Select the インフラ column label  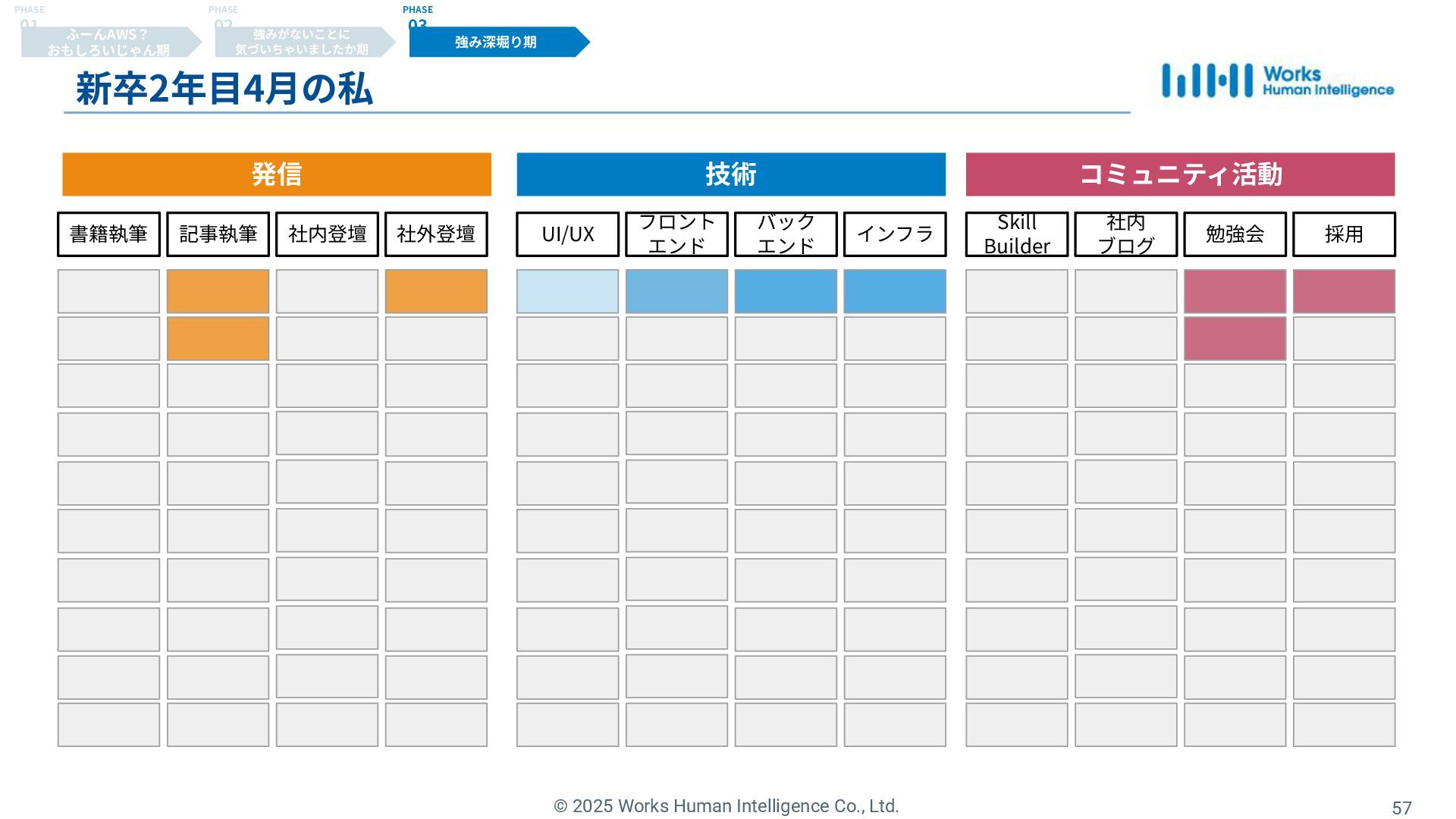895,234
